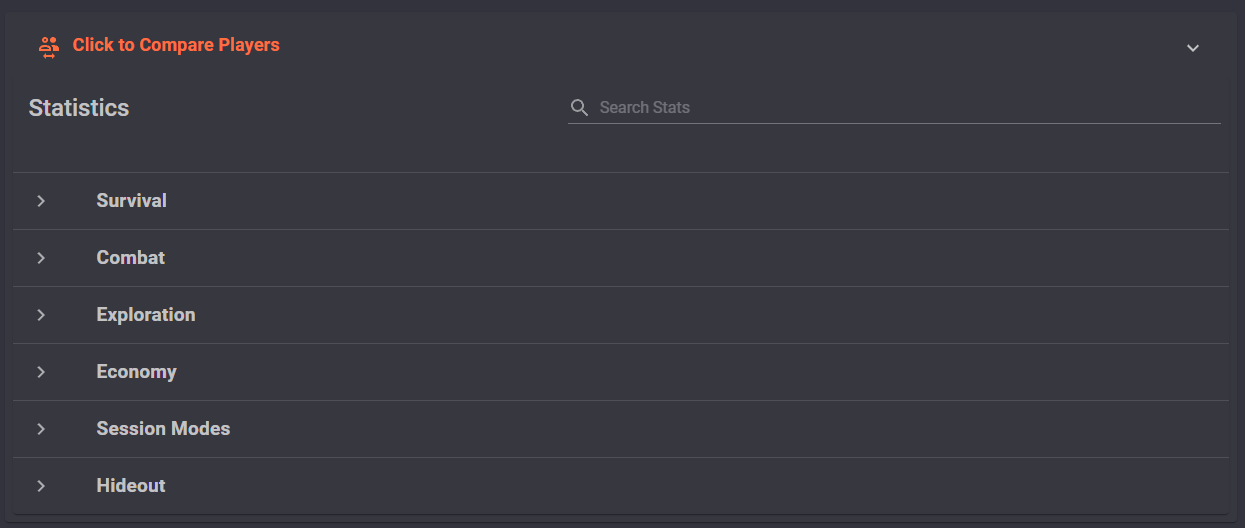
Task: Click empty area of the Hideout row
Action: pyautogui.click(x=700, y=486)
